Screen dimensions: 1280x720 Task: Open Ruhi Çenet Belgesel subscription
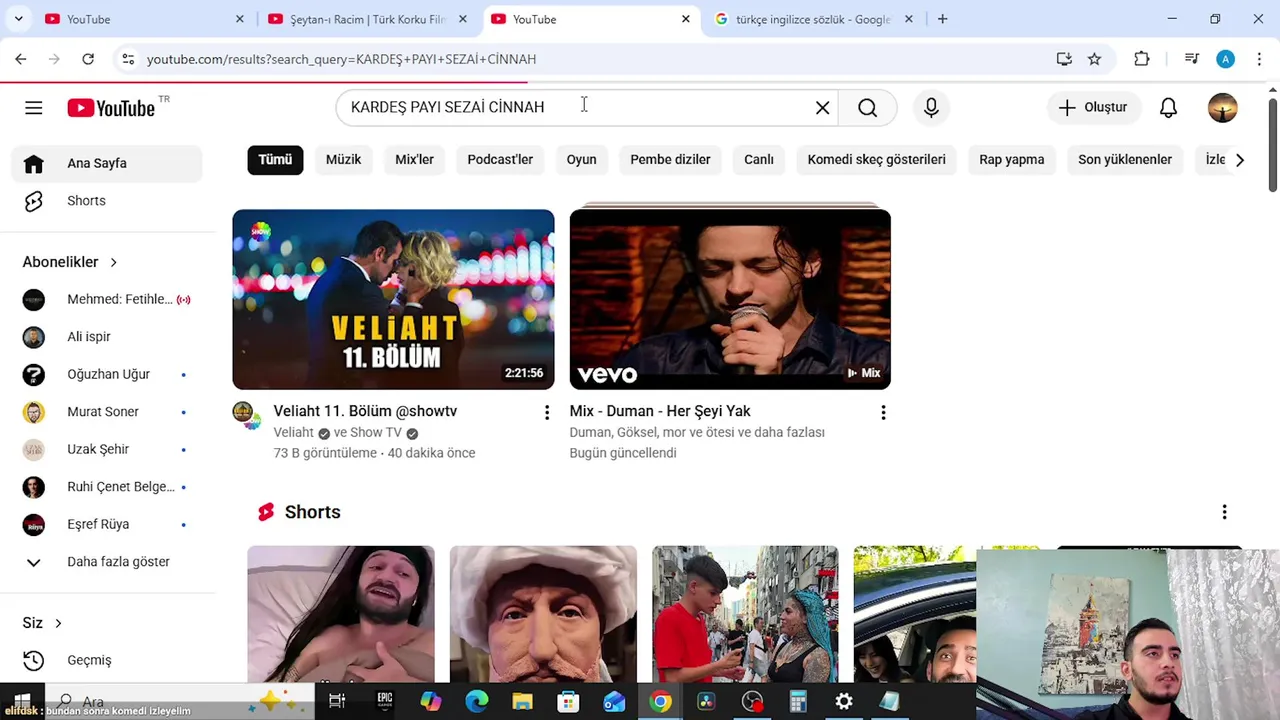click(x=107, y=487)
